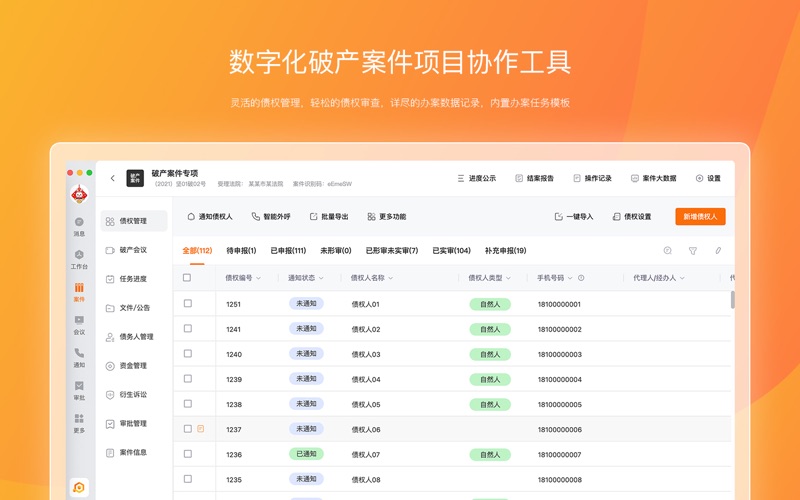Expand the 债权人类型 column dropdown

508,278
